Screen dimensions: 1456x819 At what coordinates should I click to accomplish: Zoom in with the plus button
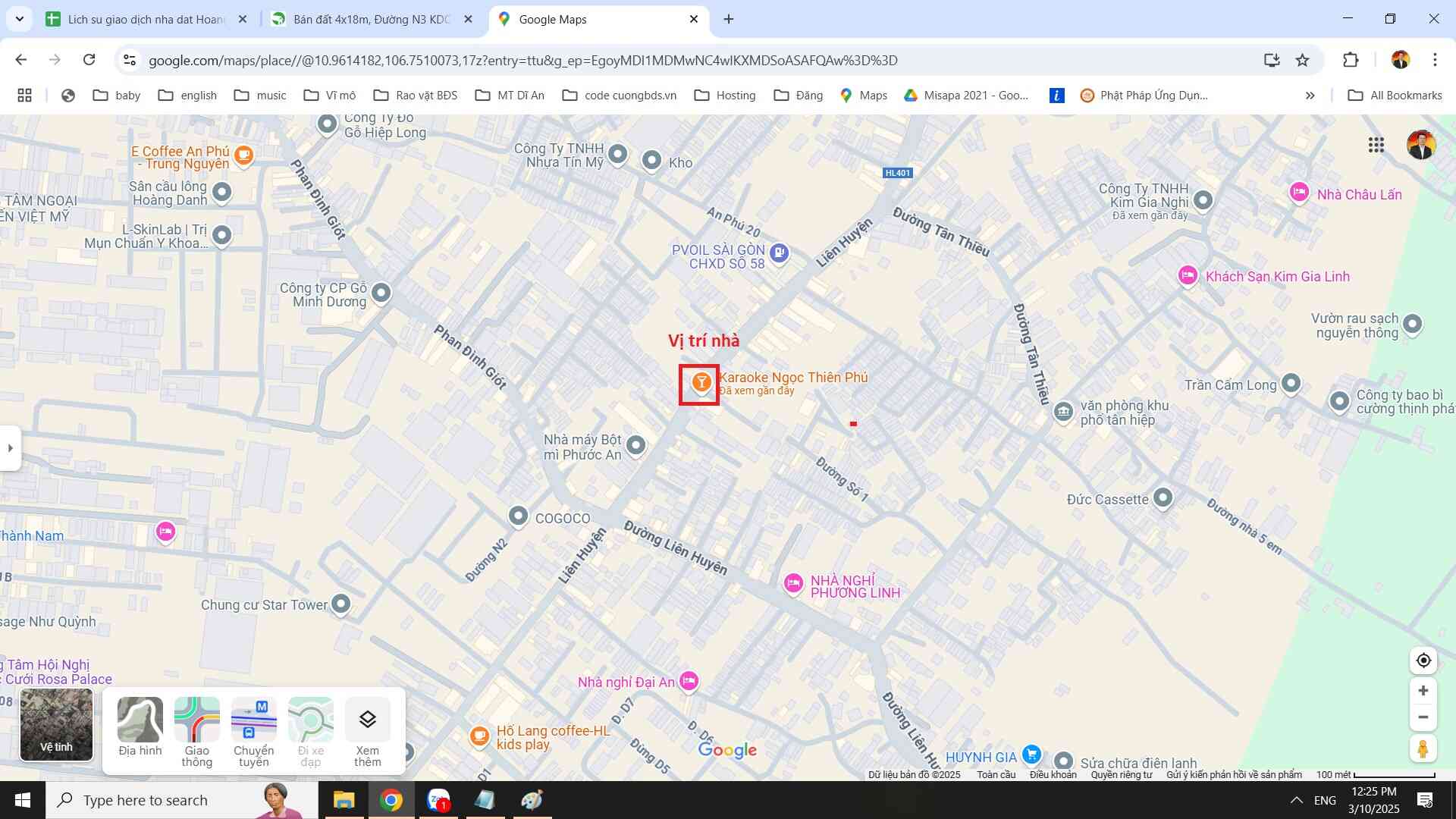pyautogui.click(x=1423, y=691)
